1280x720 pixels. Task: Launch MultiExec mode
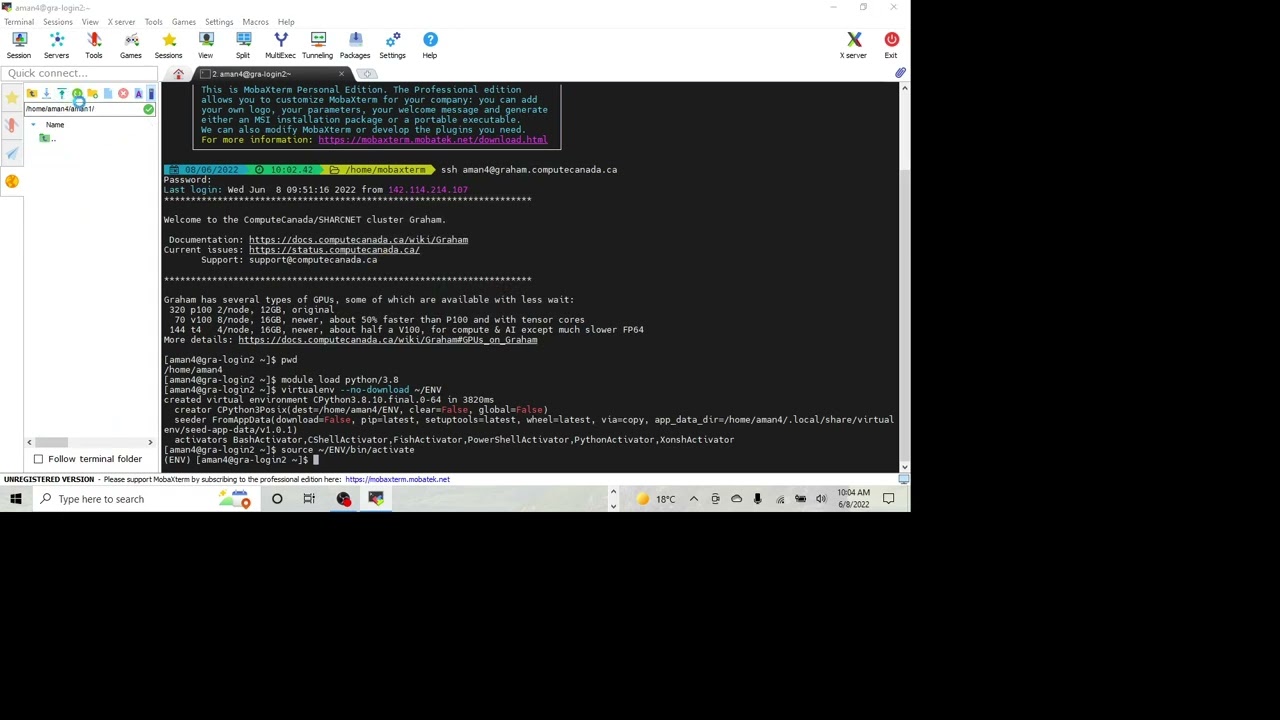pos(280,45)
